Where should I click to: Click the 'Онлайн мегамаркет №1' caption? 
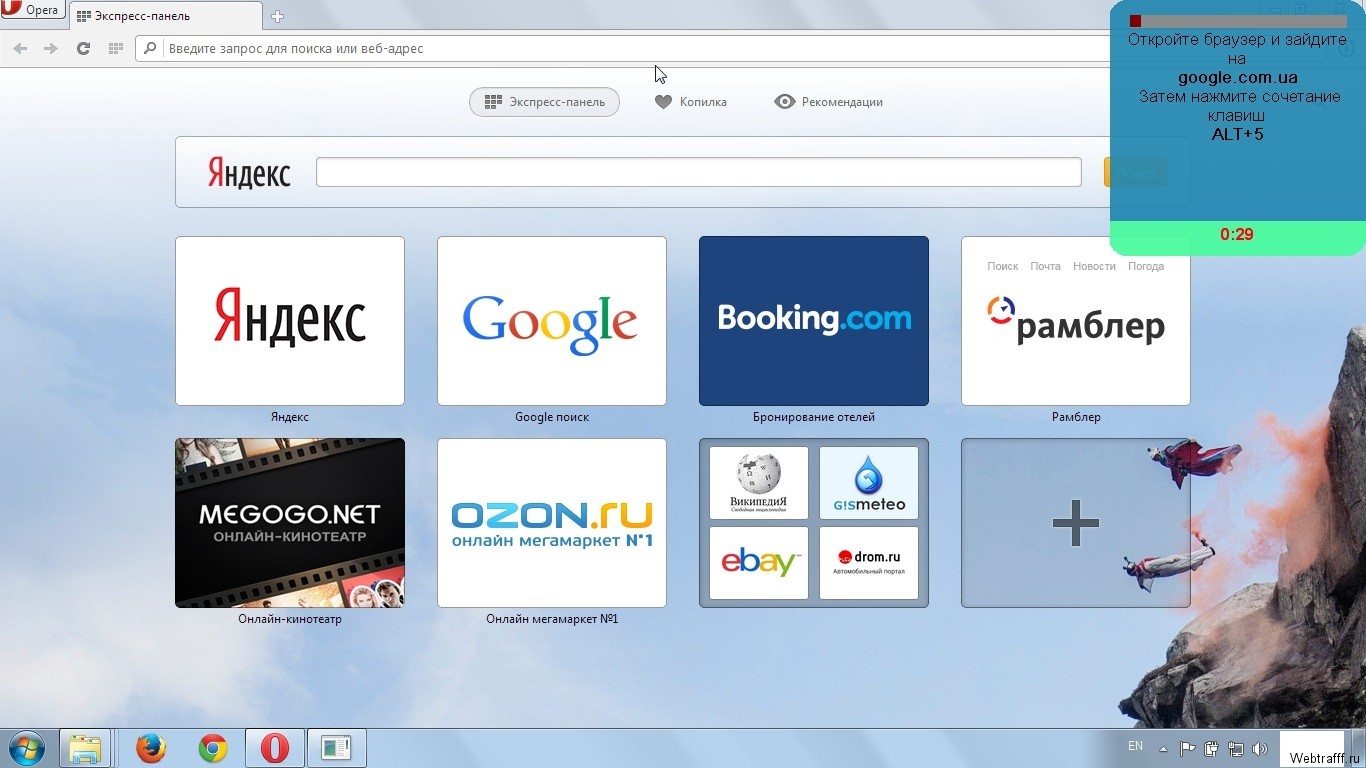click(x=552, y=619)
